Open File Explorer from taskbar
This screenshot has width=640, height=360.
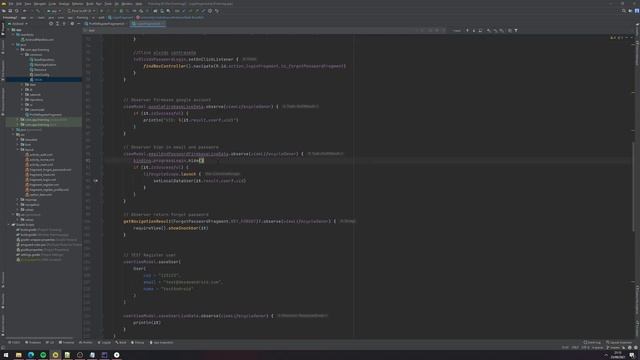[x=18, y=355]
